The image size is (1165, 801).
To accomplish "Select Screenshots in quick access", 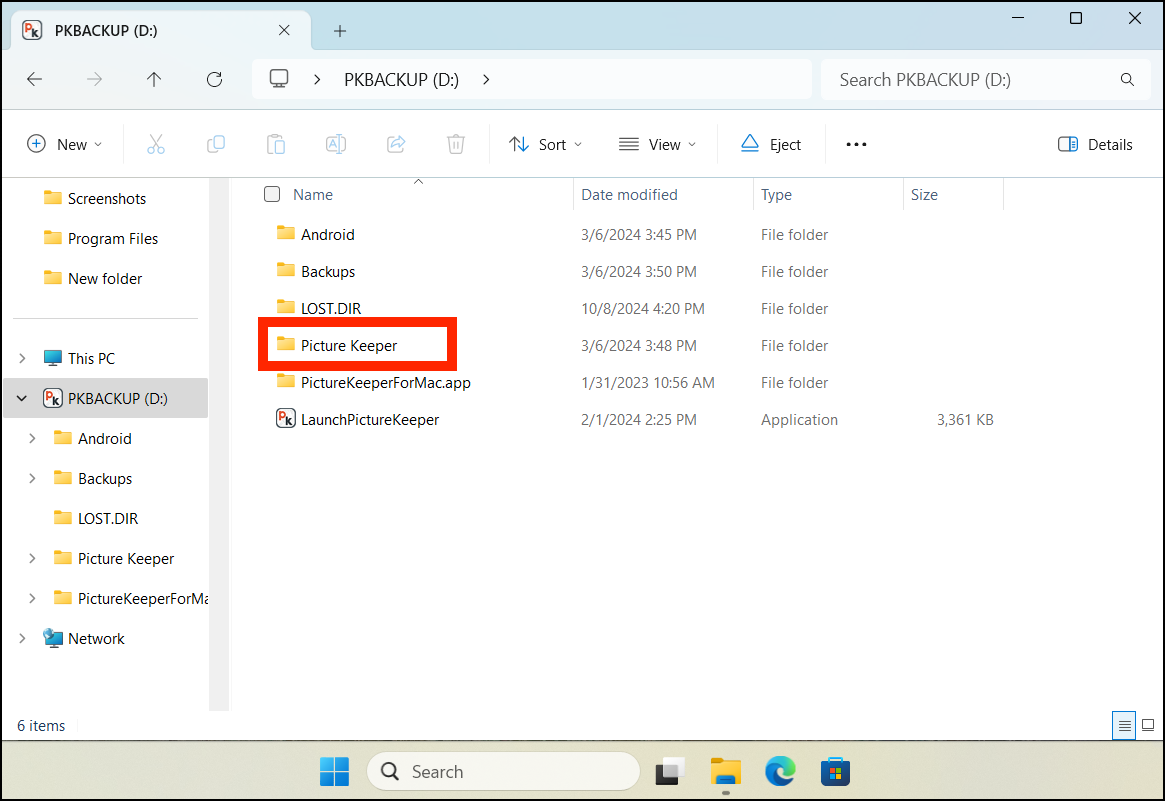I will tap(106, 198).
